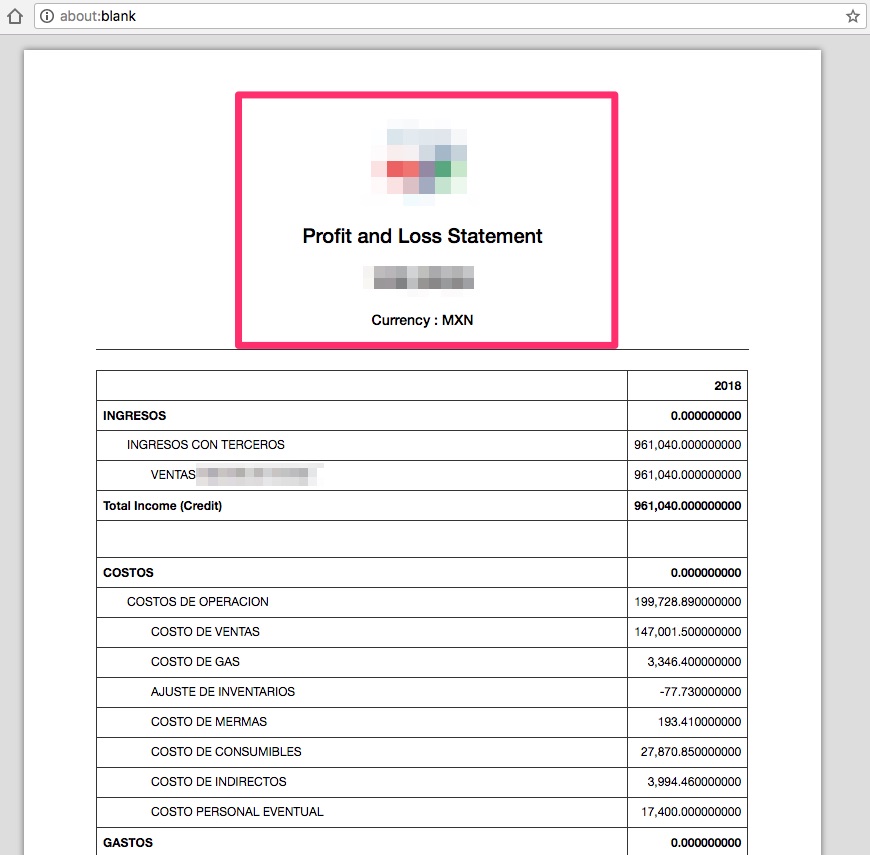
Task: Select the Currency : MXN label
Action: point(422,320)
